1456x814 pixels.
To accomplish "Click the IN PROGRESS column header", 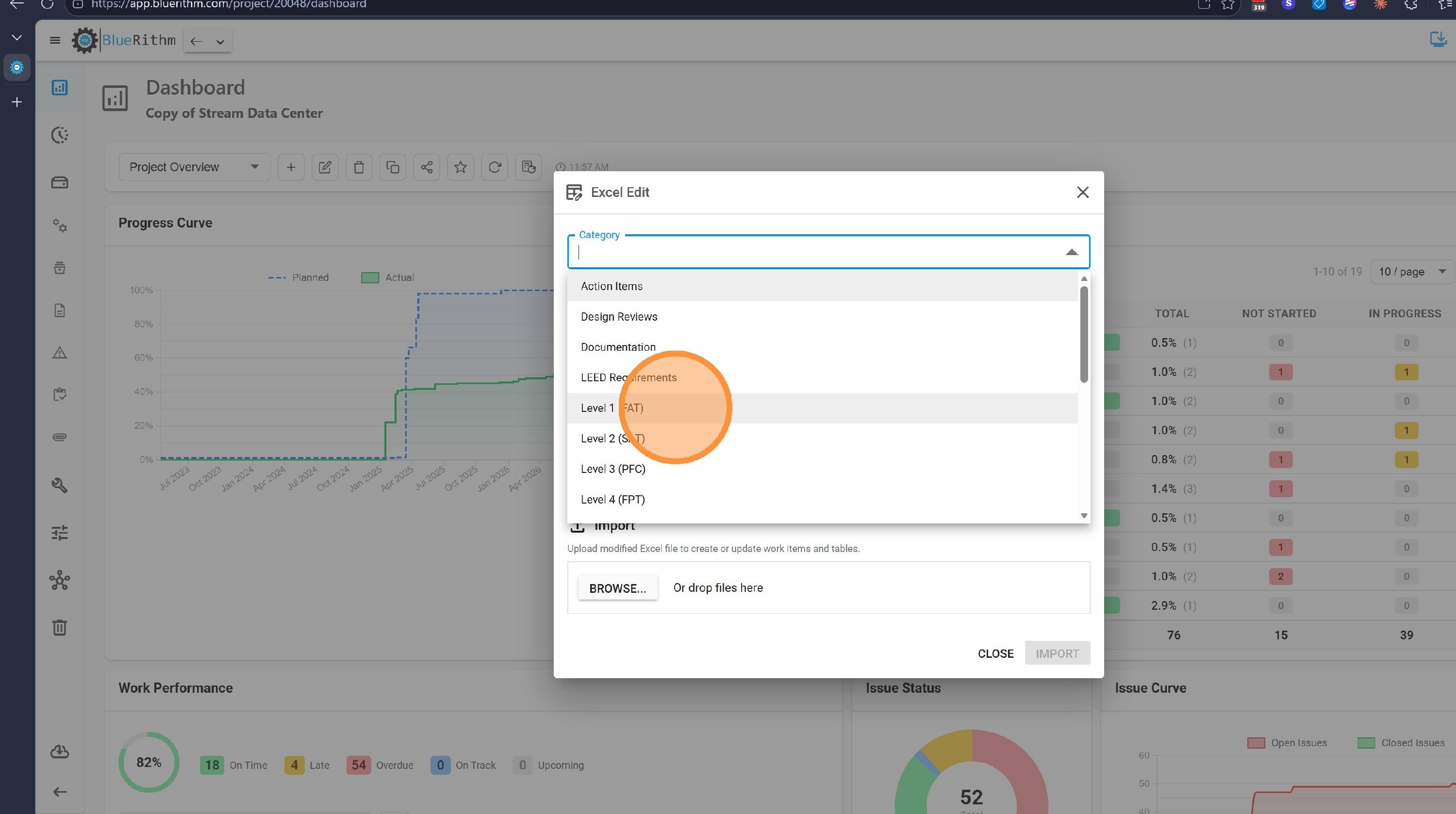I will coord(1405,313).
